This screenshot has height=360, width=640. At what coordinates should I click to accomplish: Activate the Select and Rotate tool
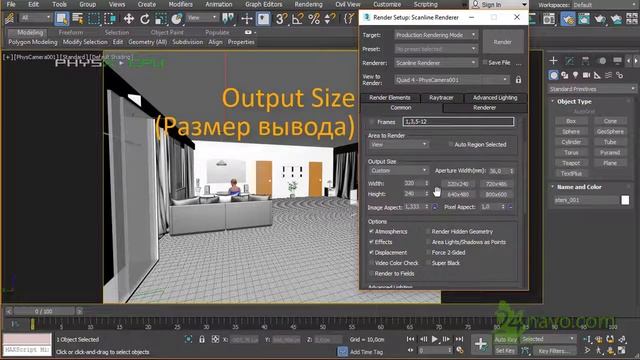(x=144, y=18)
